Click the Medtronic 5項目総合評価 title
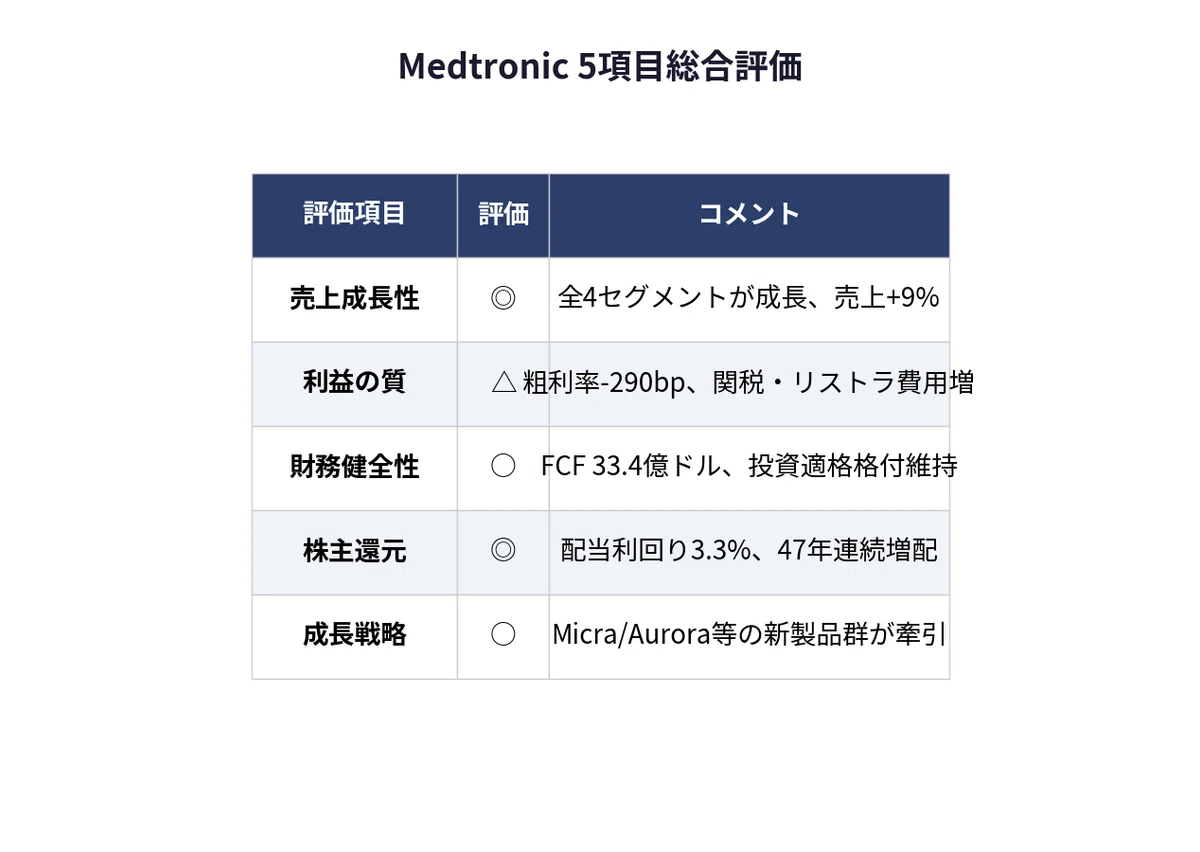This screenshot has width=1200, height=852. point(600,67)
